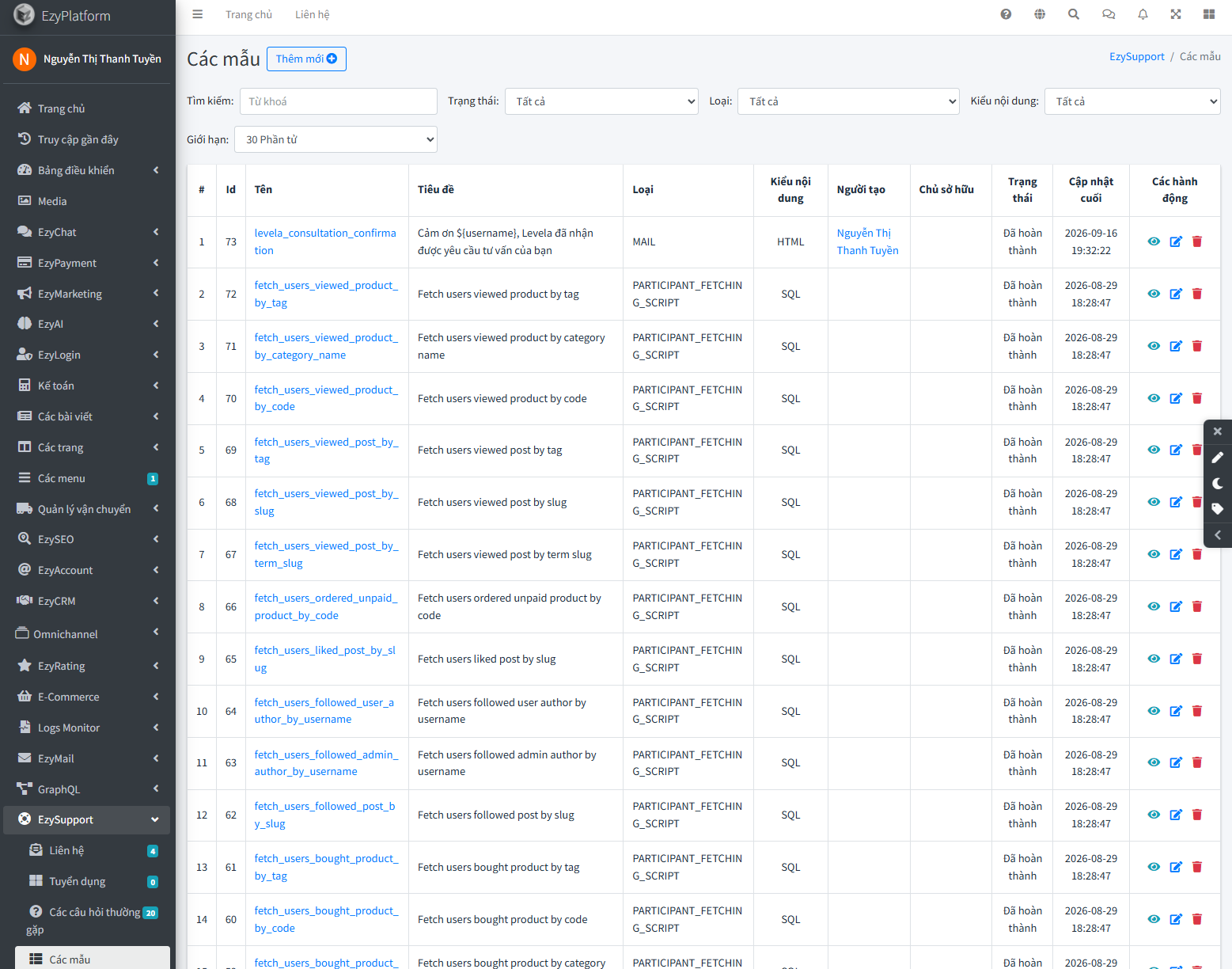View template with Id 71
1232x969 pixels.
[1154, 346]
